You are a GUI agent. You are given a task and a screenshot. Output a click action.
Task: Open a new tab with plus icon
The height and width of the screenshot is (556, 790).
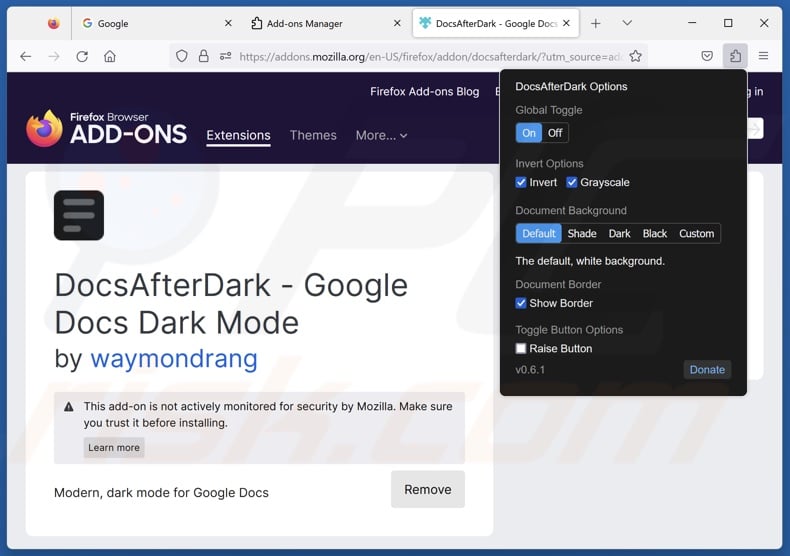pyautogui.click(x=596, y=23)
